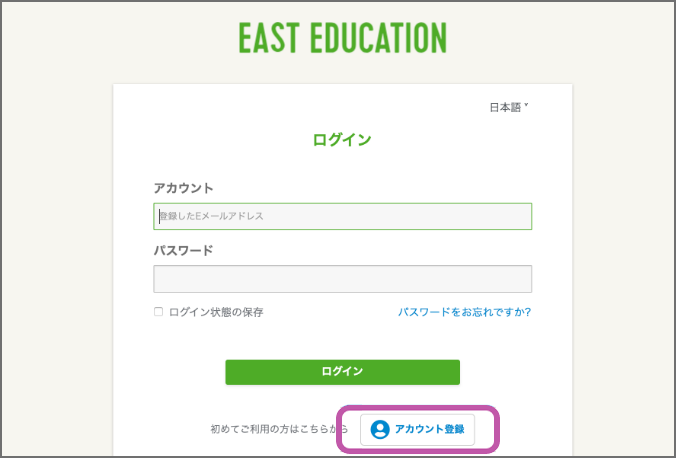This screenshot has width=676, height=458.
Task: Focus the パスワード input field
Action: coord(343,279)
